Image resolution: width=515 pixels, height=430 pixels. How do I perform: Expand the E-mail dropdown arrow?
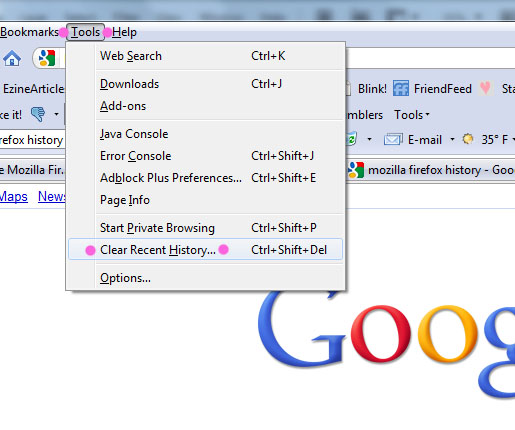(x=452, y=139)
